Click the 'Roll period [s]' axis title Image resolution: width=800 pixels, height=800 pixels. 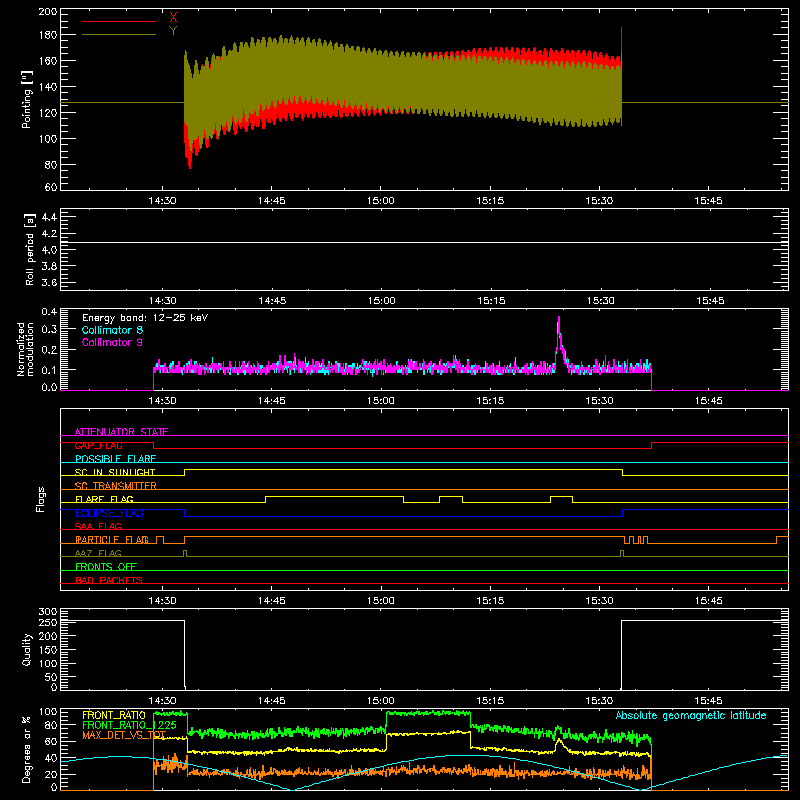pyautogui.click(x=29, y=249)
